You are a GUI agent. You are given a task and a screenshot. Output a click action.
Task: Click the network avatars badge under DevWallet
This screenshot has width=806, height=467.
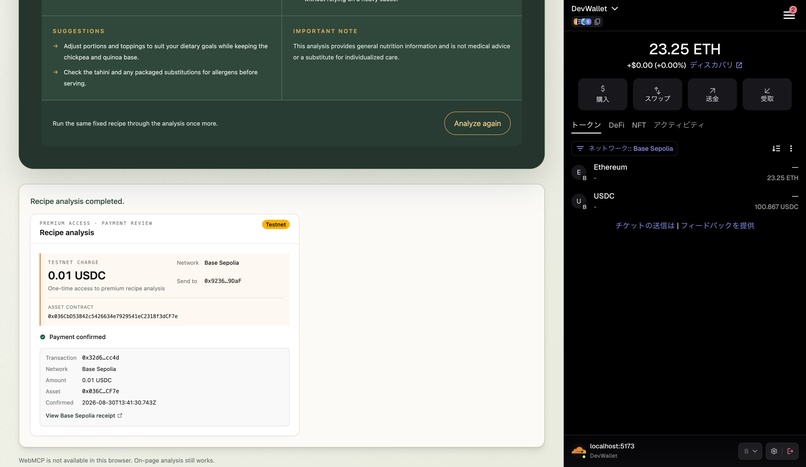tap(582, 22)
